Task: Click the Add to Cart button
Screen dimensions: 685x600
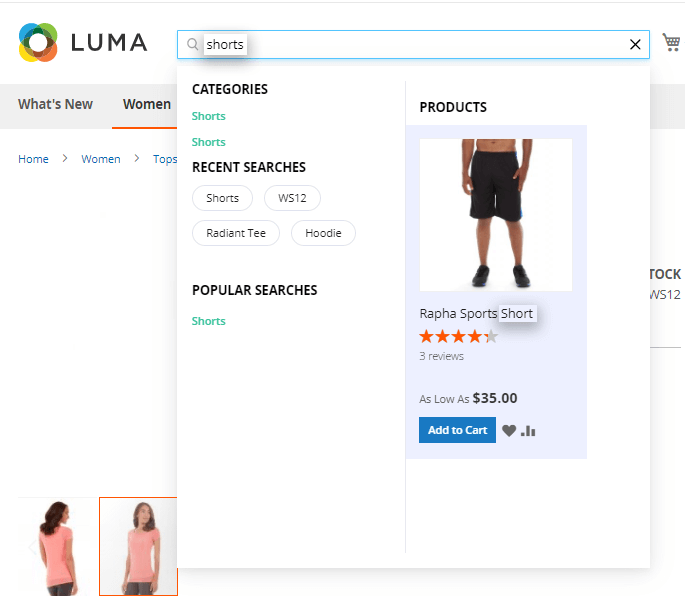Action: [457, 430]
